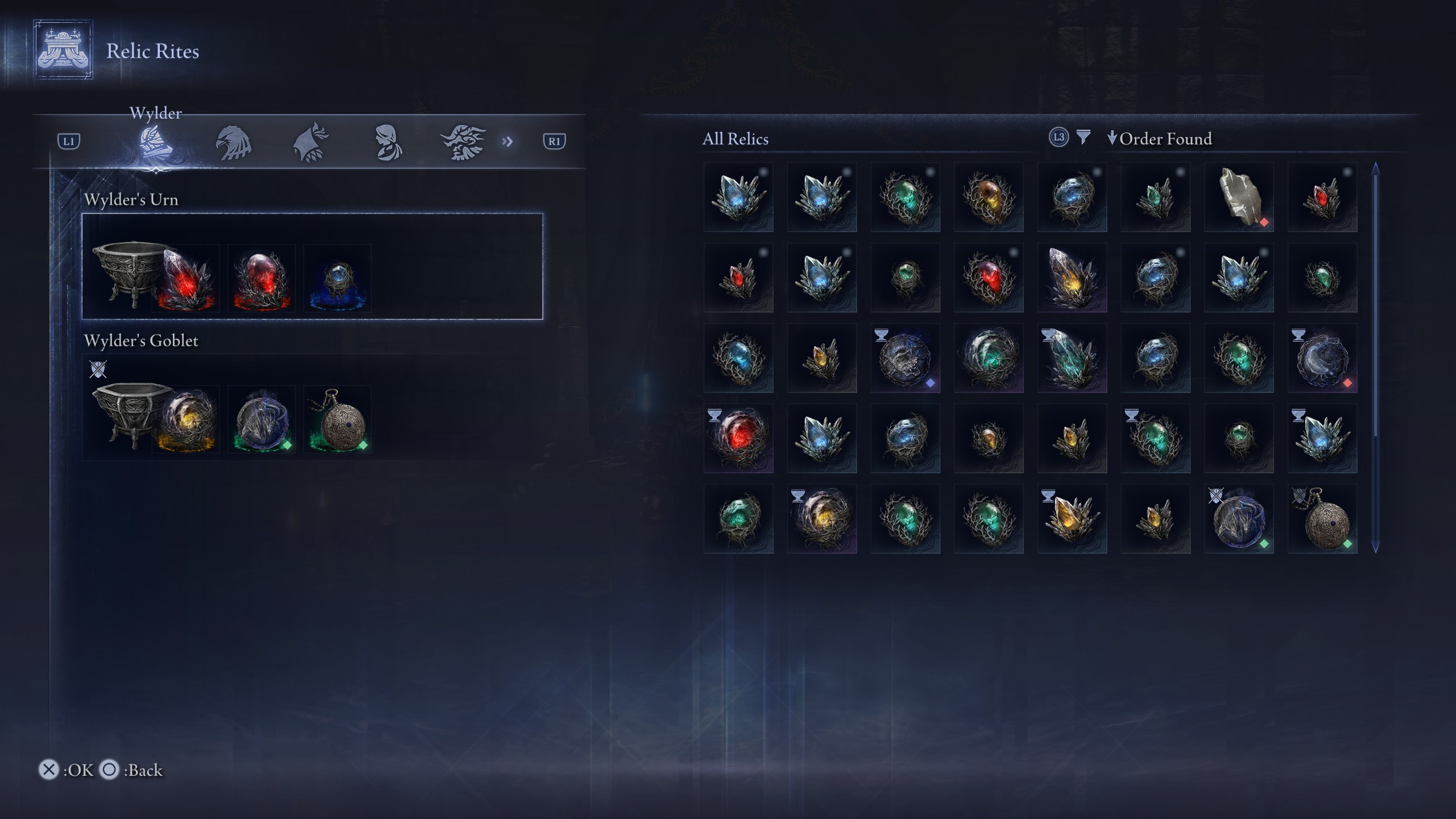
Task: Click the R1 next character button
Action: pos(554,142)
